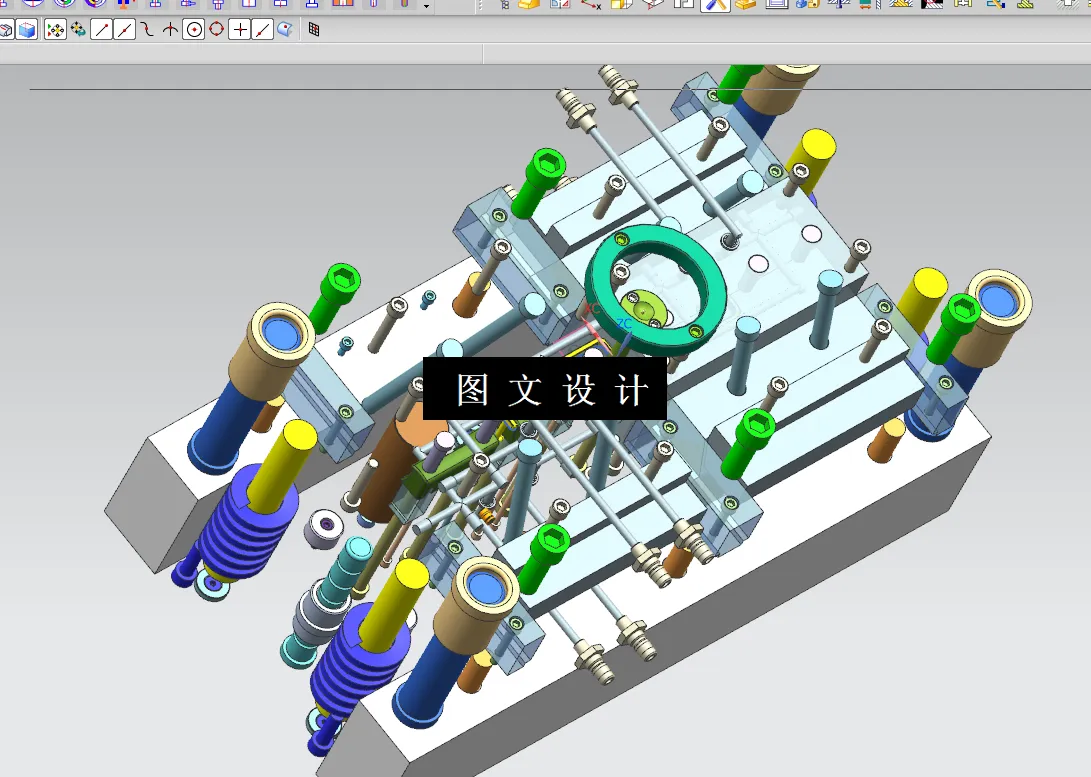Click the grid snap icon
Viewport: 1091px width, 777px height.
[312, 29]
